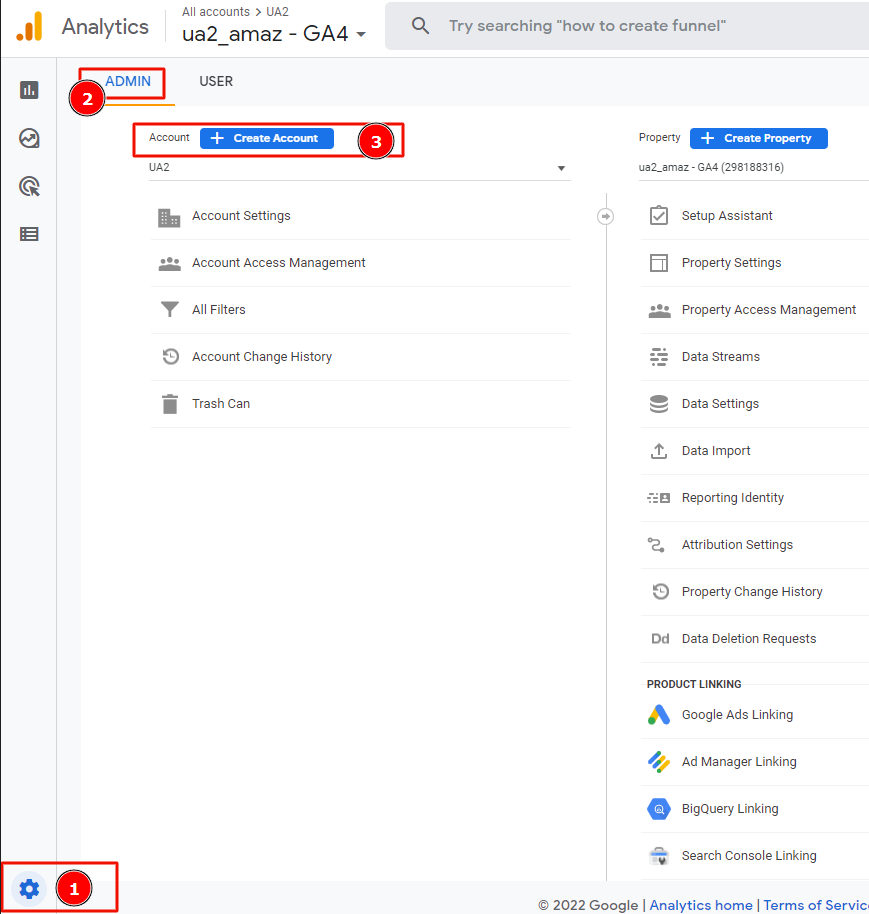
Task: Open Data Import text entry
Action: coord(716,451)
